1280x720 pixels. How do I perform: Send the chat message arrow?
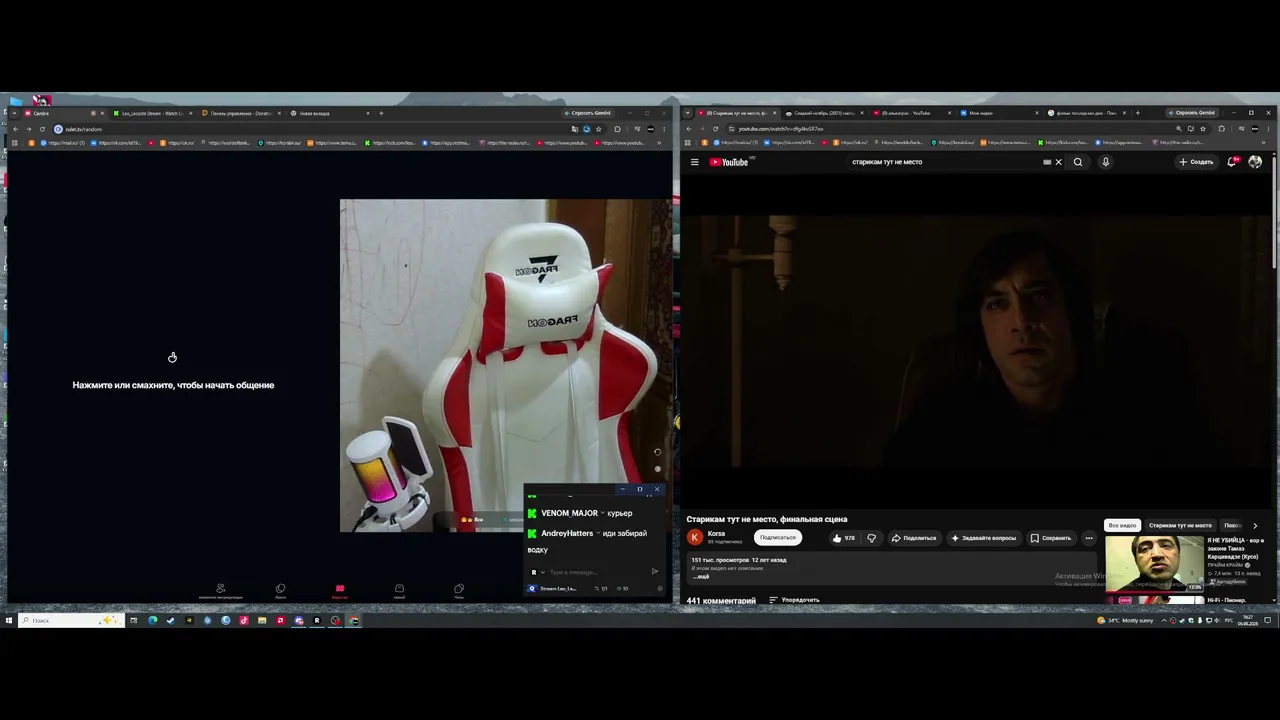[655, 572]
